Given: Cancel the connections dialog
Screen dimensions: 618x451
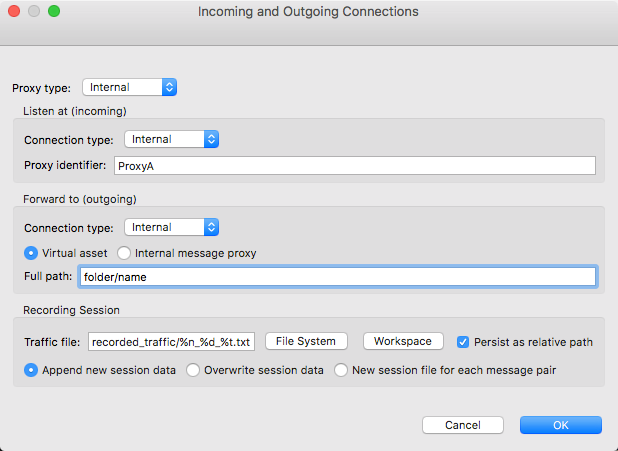Looking at the screenshot, I should point(463,425).
